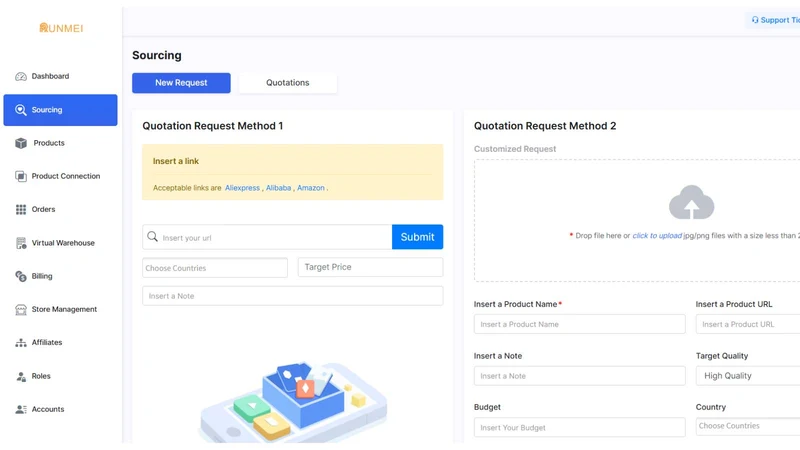The image size is (800, 450).
Task: Click the Accounts user list icon
Action: coord(21,409)
